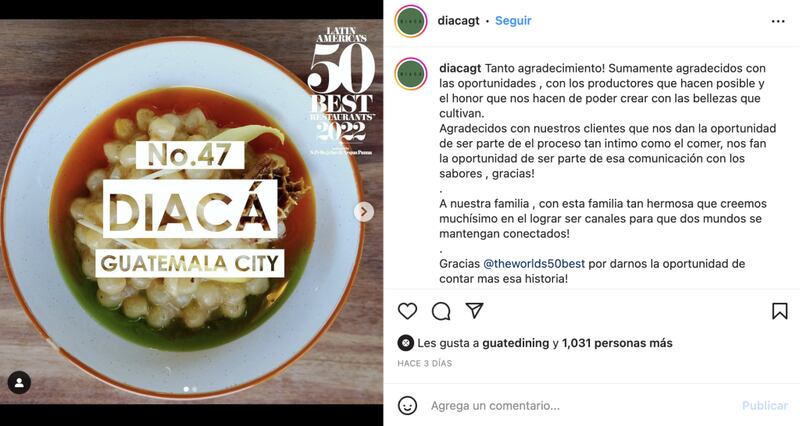The height and width of the screenshot is (426, 800).
Task: Open diacagt username in post header
Action: tap(459, 21)
